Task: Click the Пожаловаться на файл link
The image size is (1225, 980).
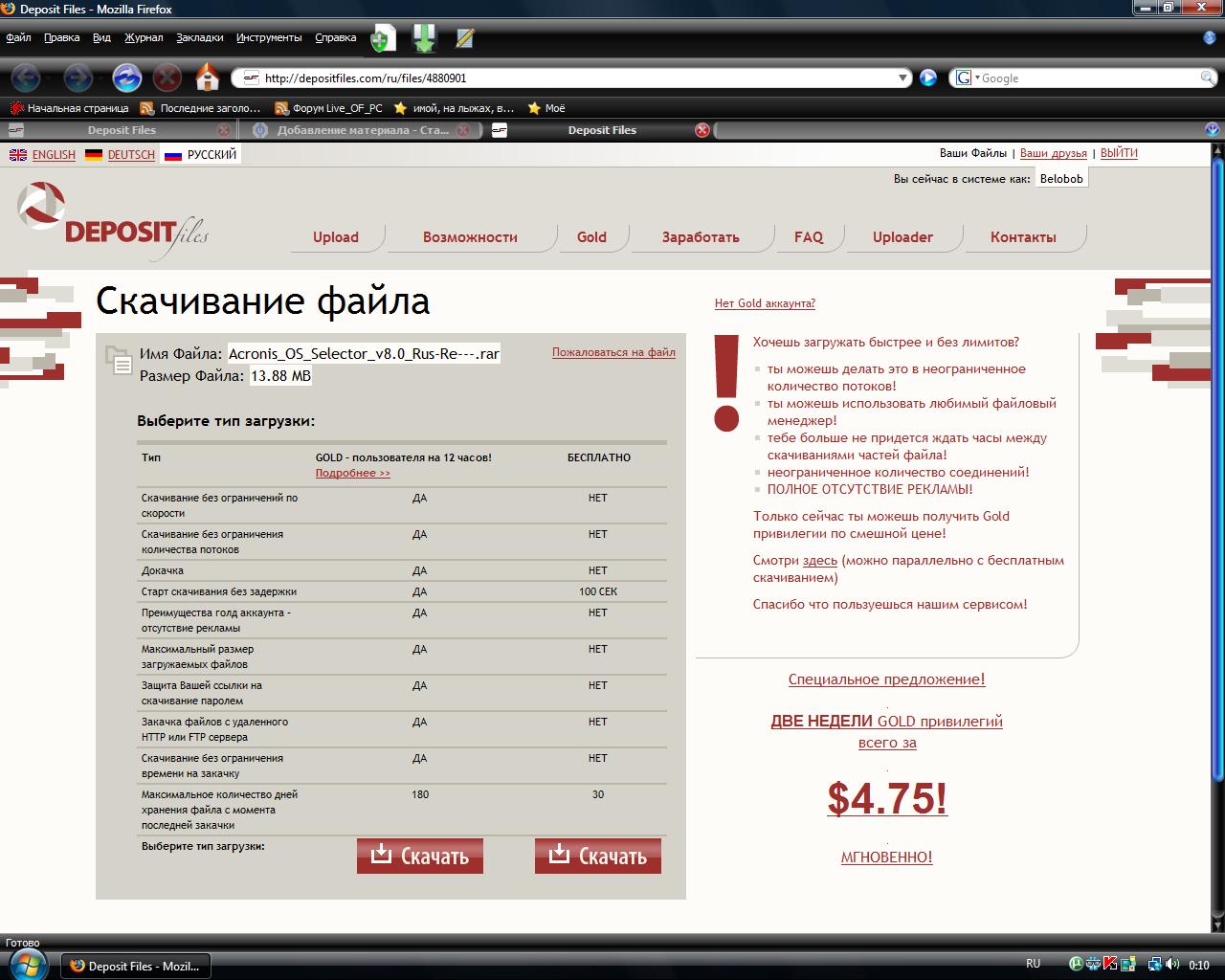Action: (613, 352)
